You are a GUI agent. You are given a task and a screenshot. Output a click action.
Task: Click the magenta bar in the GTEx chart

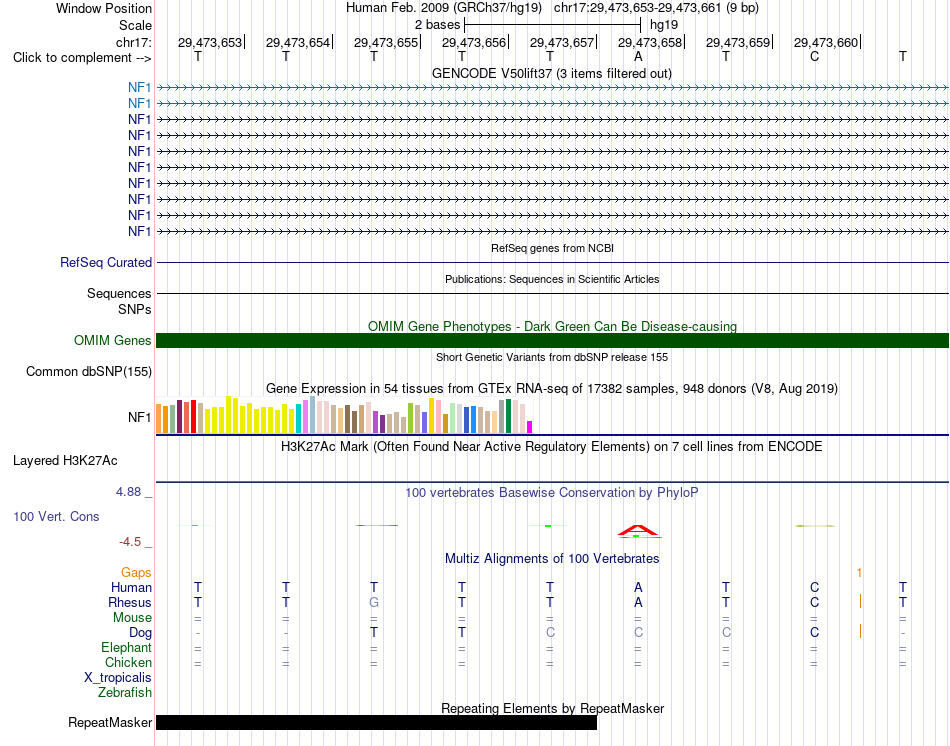[530, 427]
